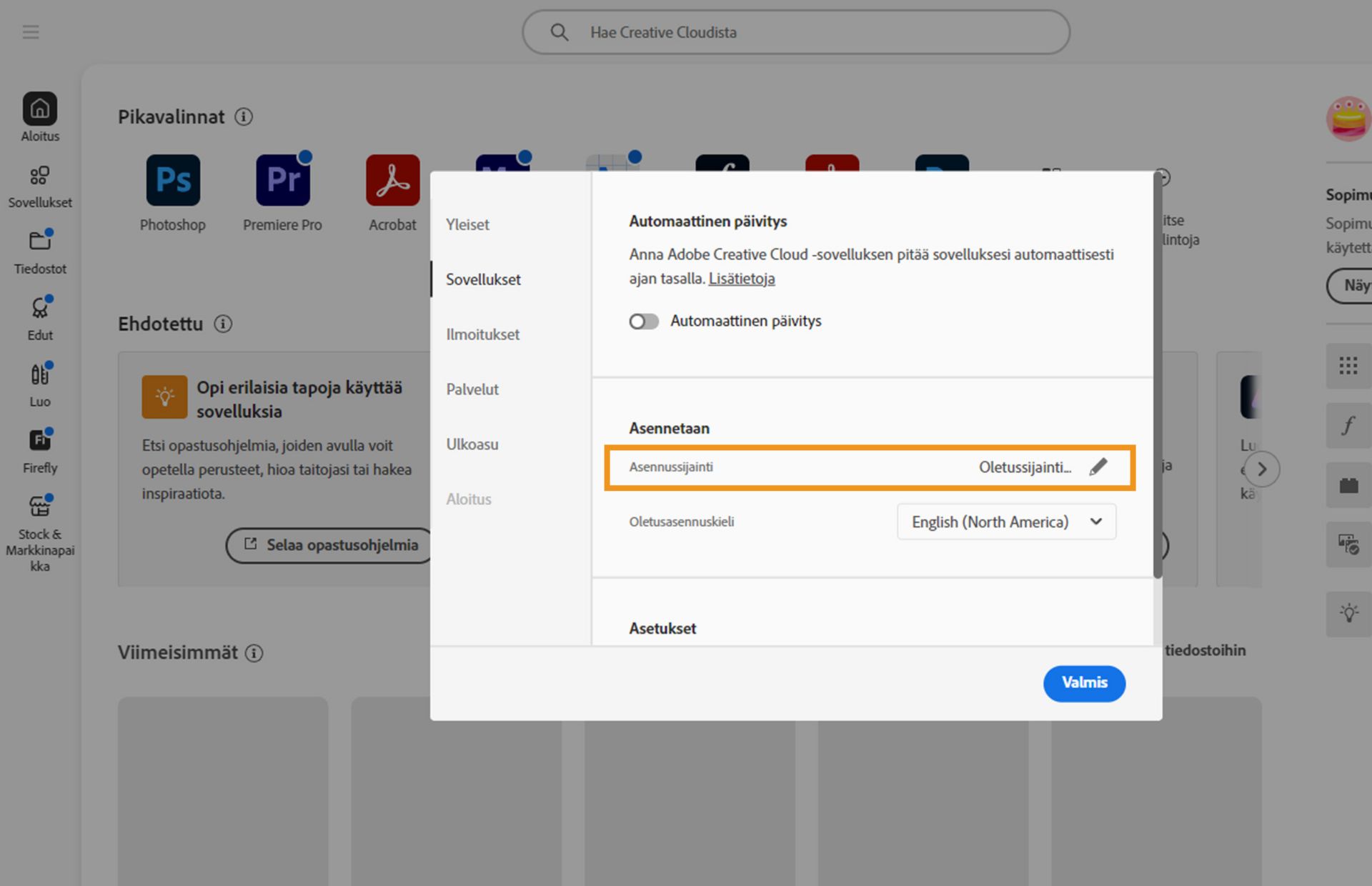The width and height of the screenshot is (1372, 886).
Task: Select the Yleiset settings tab
Action: (x=468, y=224)
